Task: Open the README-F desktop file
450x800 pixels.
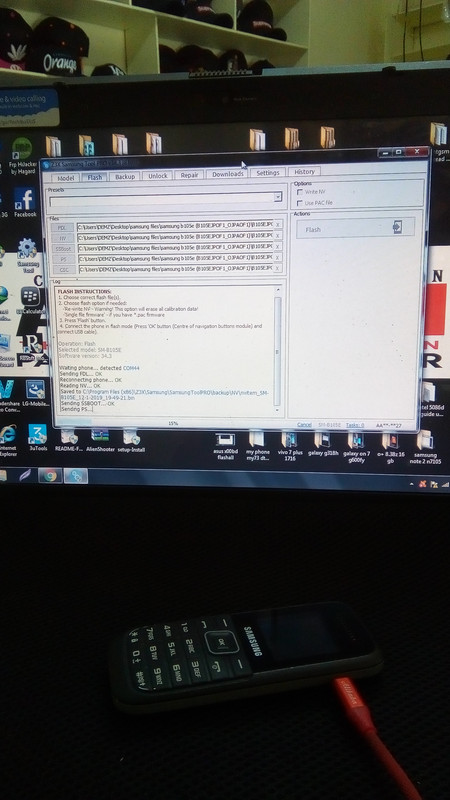Action: tap(69, 440)
